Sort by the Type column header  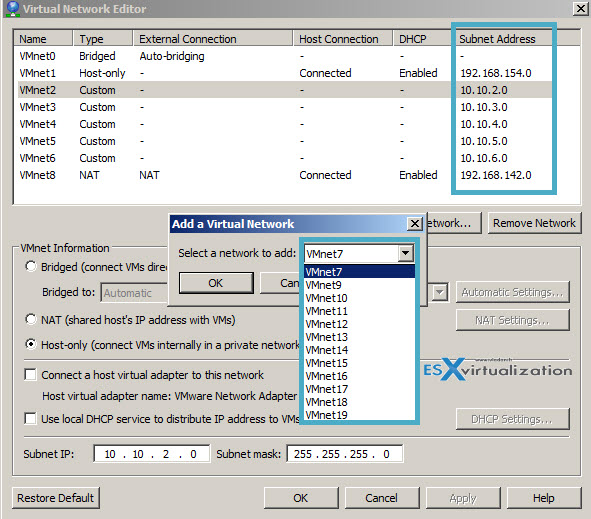103,39
